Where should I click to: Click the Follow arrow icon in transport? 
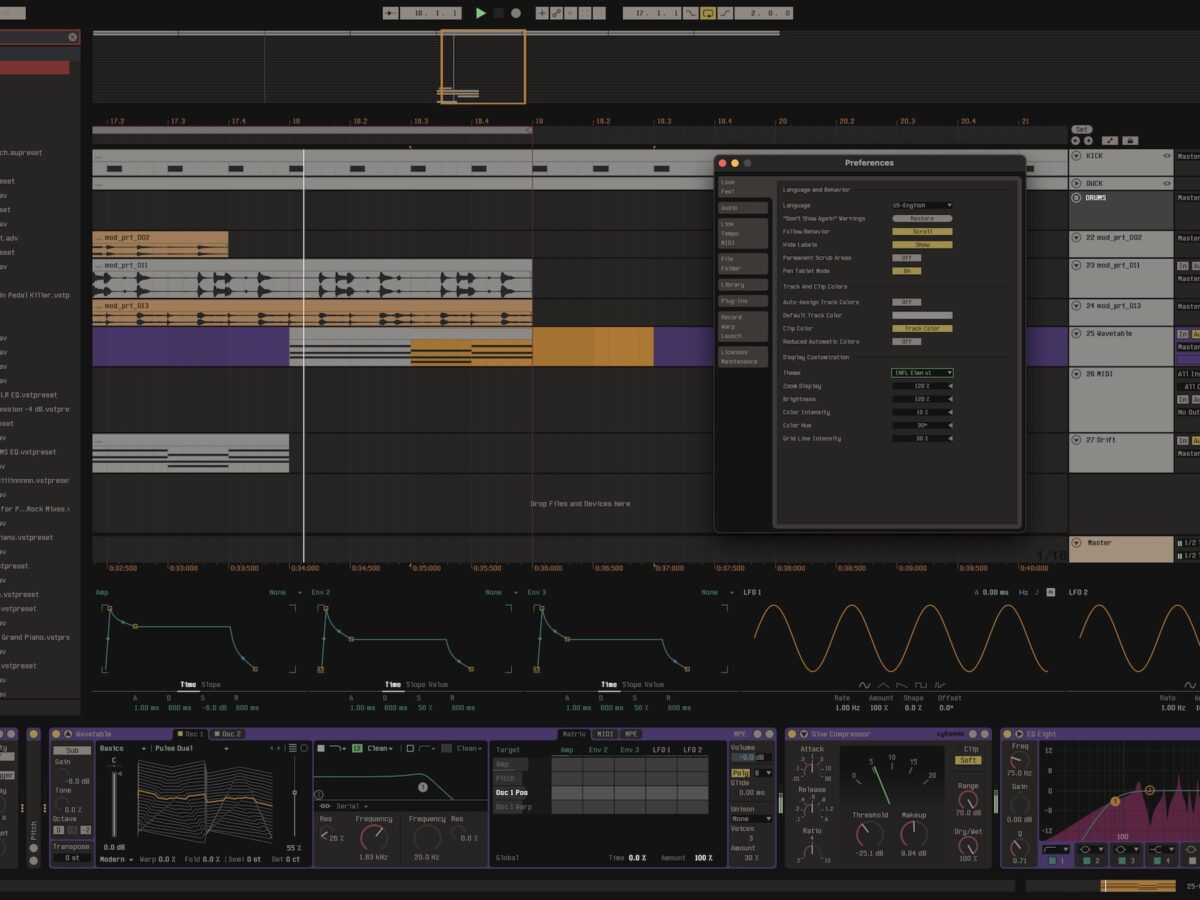(389, 13)
